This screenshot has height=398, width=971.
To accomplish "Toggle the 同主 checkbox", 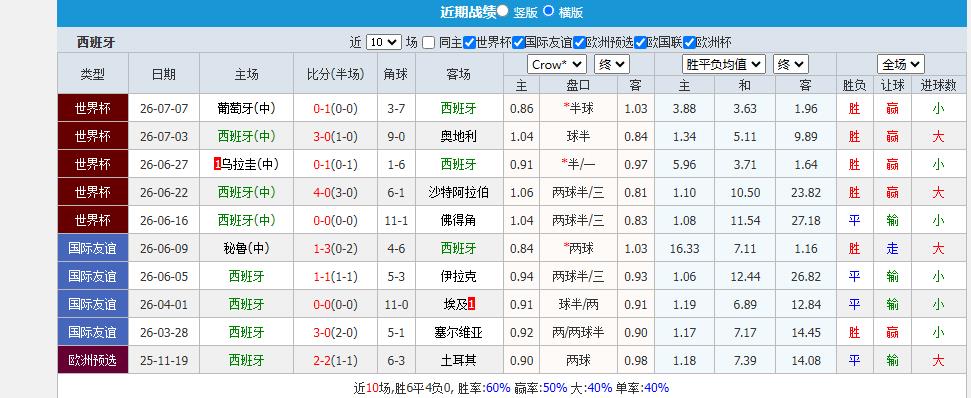I will click(x=429, y=43).
